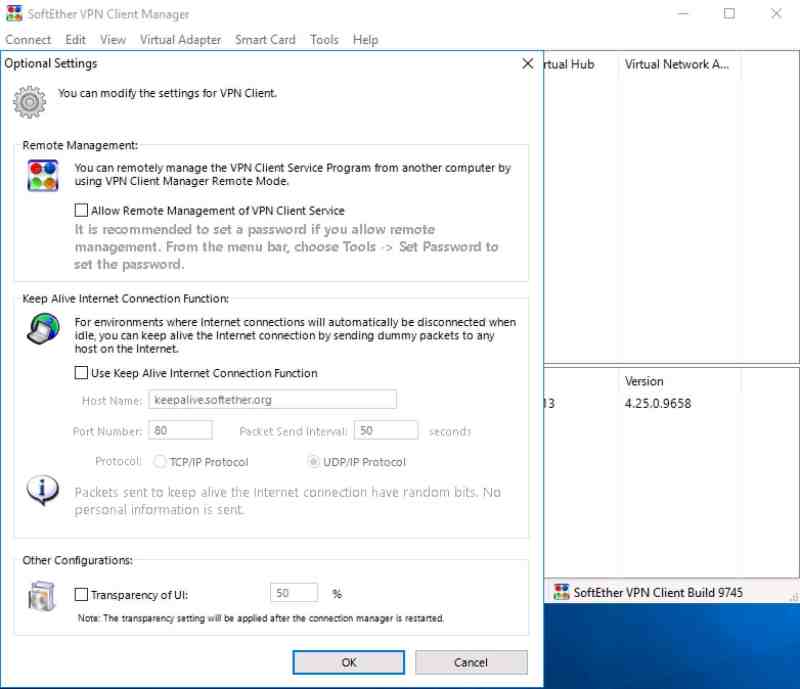Screen dimensions: 800x689
Task: Click the information speech-bubble icon
Action: 42,489
